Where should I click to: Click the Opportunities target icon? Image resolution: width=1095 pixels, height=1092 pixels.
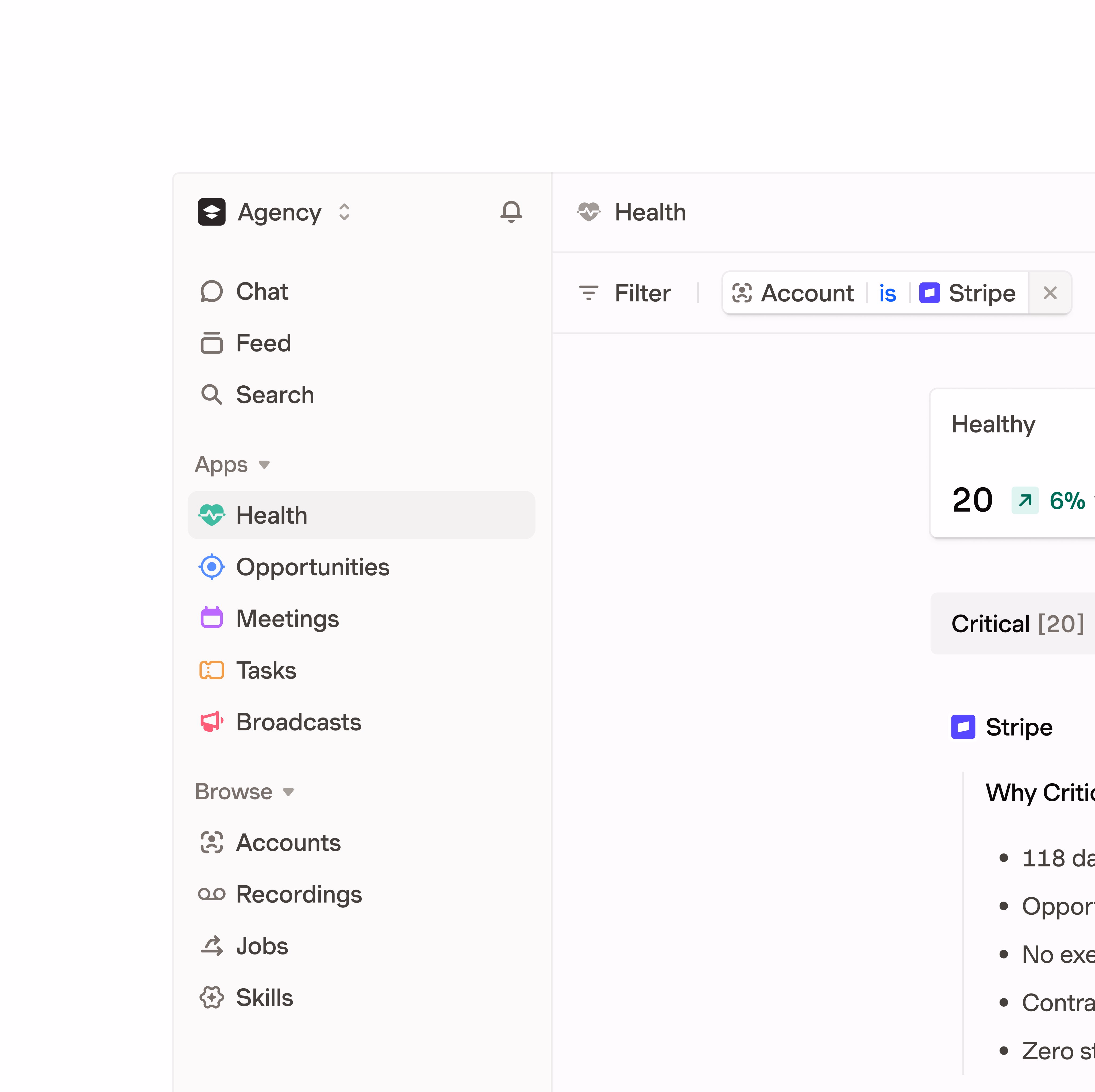click(x=211, y=567)
